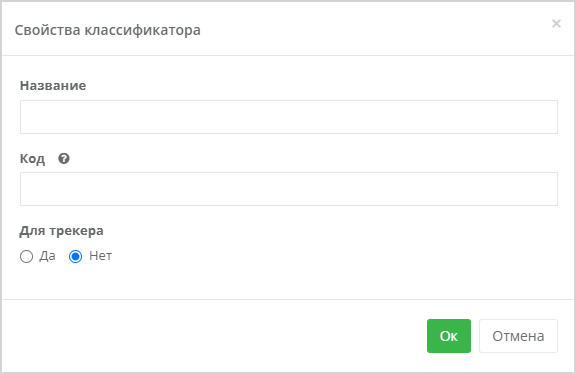Viewport: 576px width, 374px height.
Task: Enable the tracker option by choosing Да
Action: 26,256
